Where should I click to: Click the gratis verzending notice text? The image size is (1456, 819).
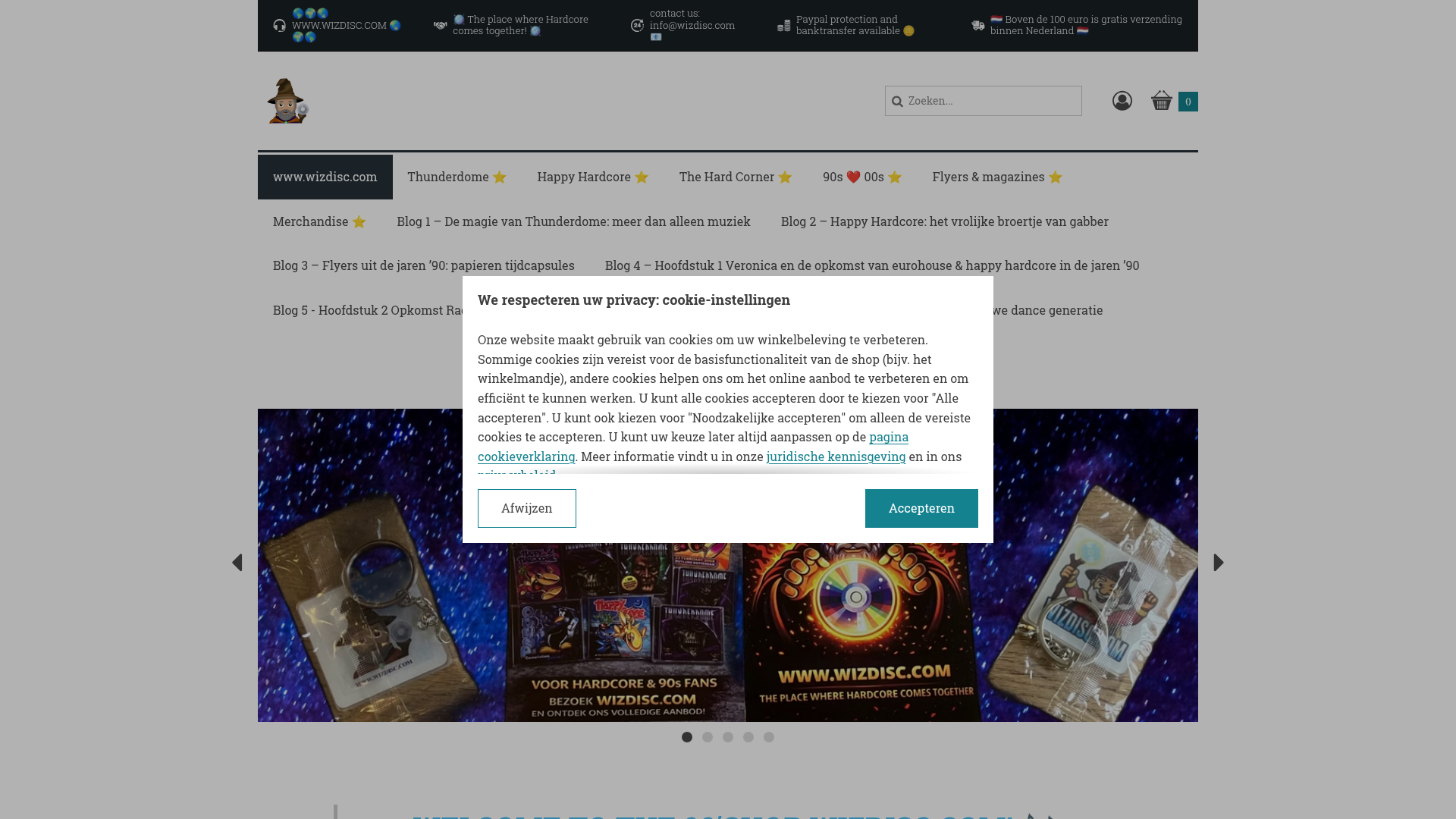[x=1086, y=25]
